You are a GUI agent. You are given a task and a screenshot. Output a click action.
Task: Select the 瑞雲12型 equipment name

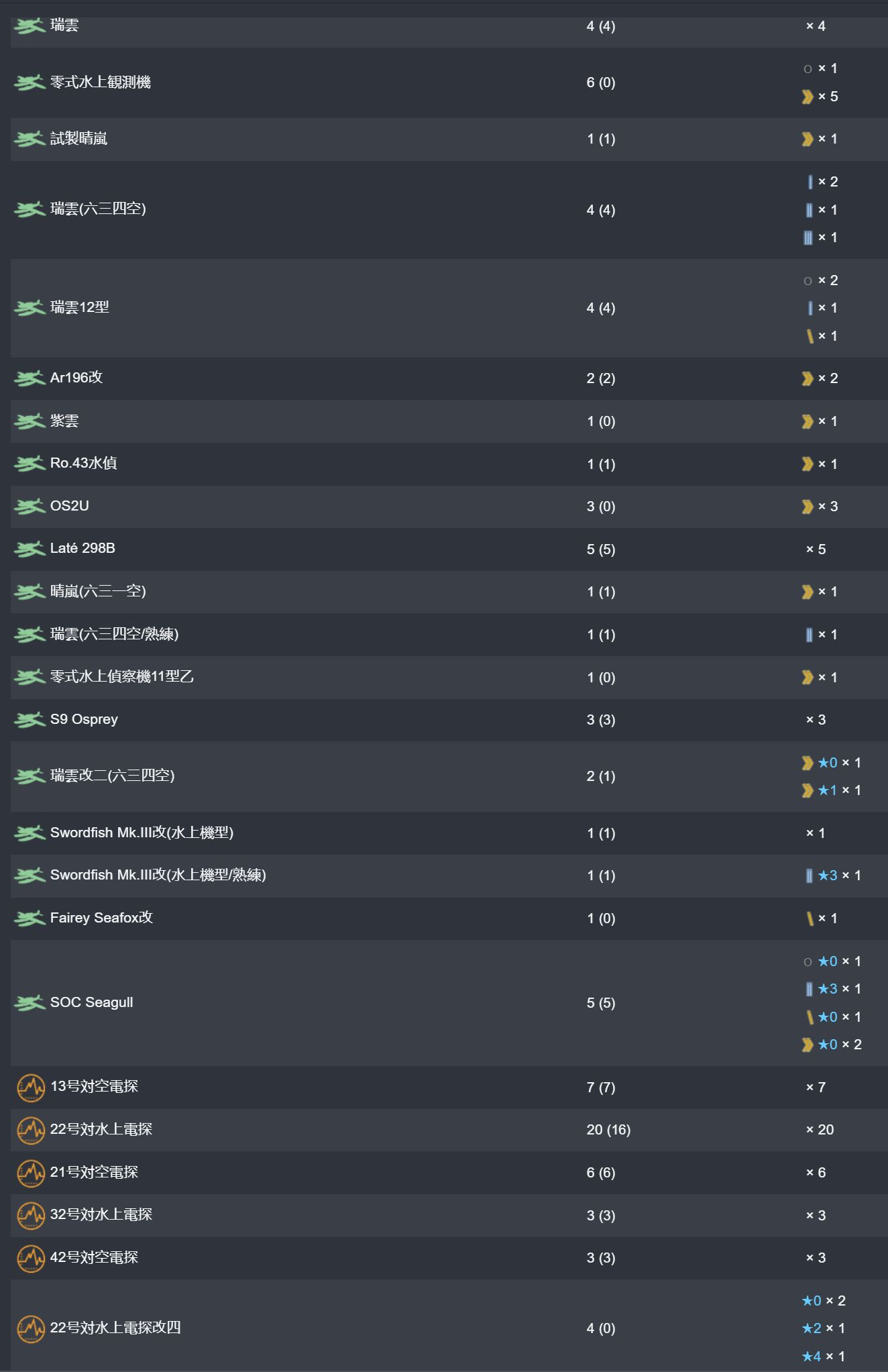(80, 307)
